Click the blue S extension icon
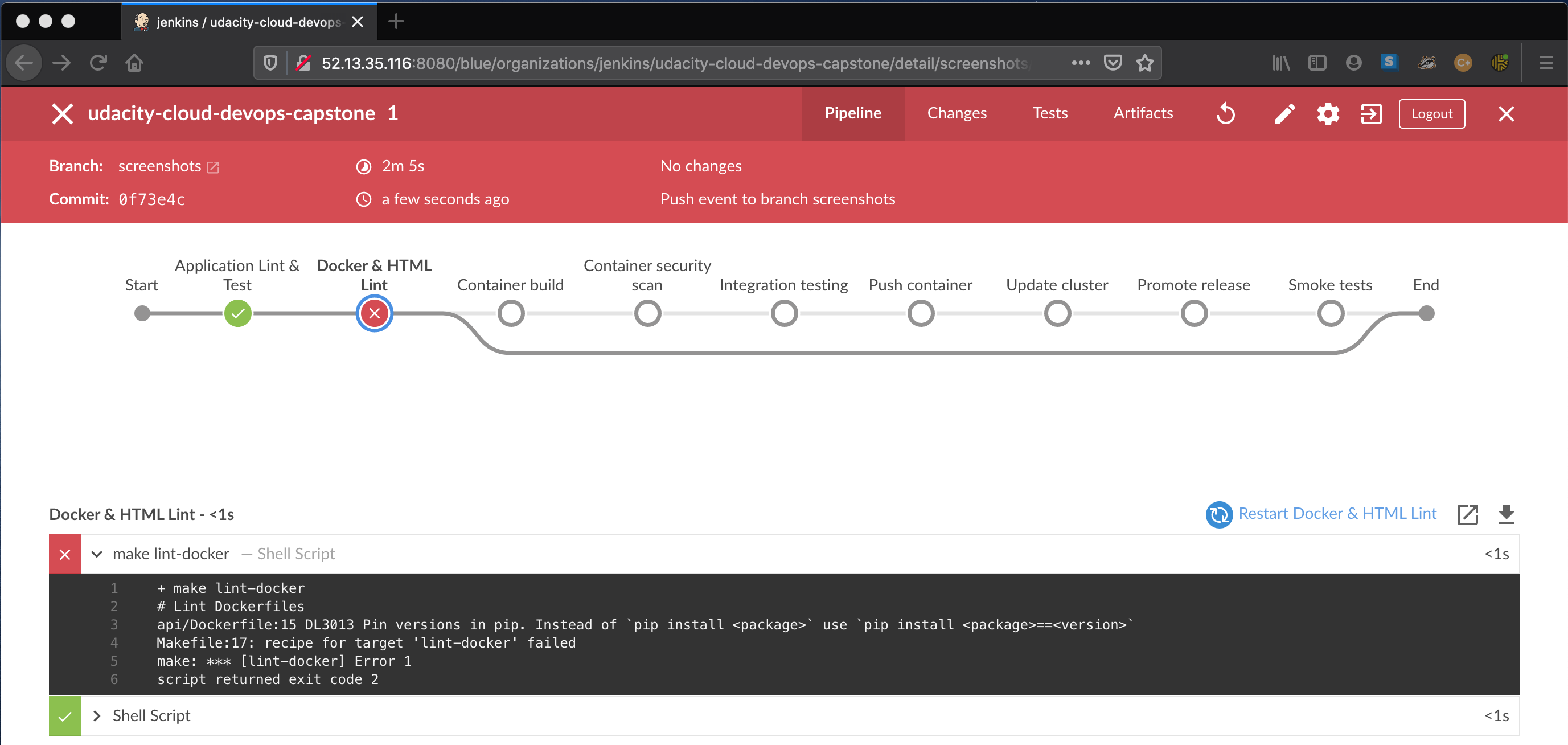1568x745 pixels. [1390, 62]
